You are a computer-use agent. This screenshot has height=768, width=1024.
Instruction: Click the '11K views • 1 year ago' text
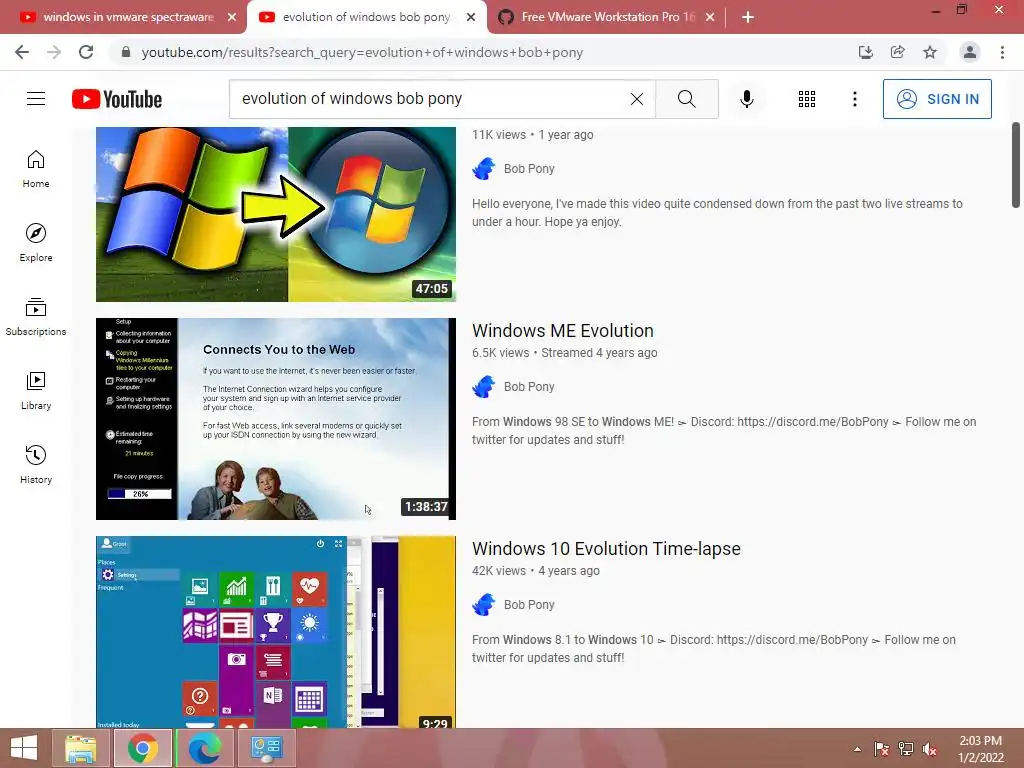(533, 135)
